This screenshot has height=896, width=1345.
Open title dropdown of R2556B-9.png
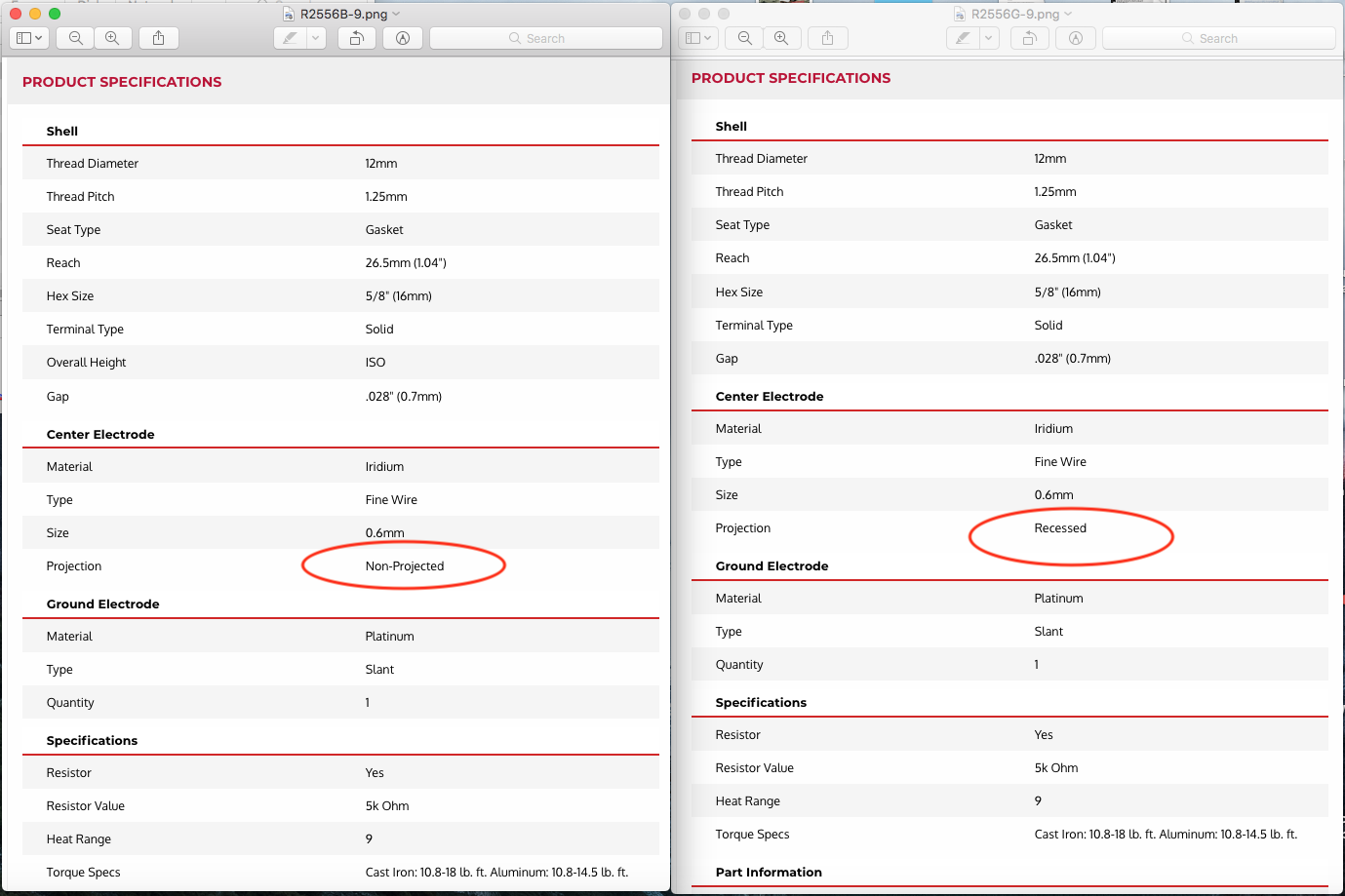pos(396,14)
